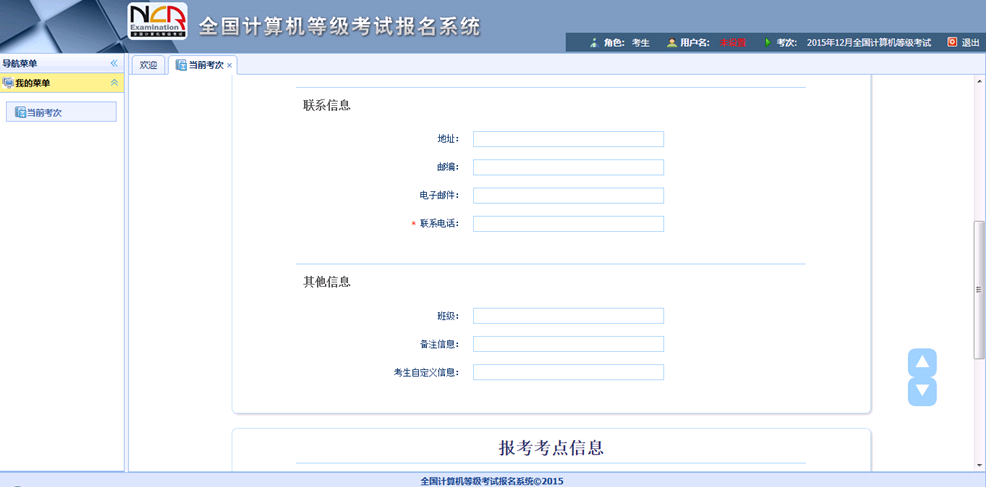Focus the 地址 address input field
987x487 pixels.
click(568, 139)
